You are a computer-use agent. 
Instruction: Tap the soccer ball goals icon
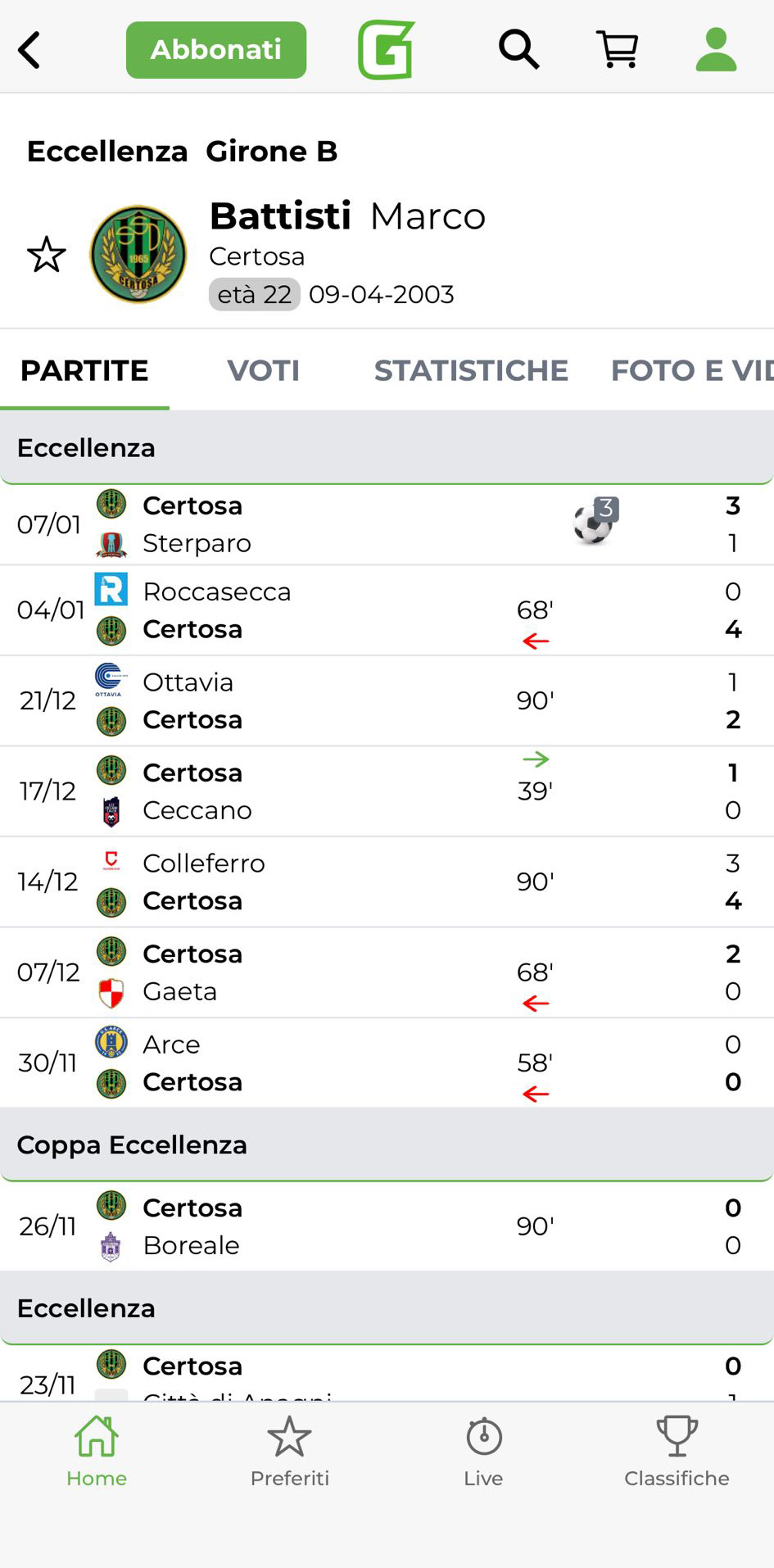coord(594,522)
